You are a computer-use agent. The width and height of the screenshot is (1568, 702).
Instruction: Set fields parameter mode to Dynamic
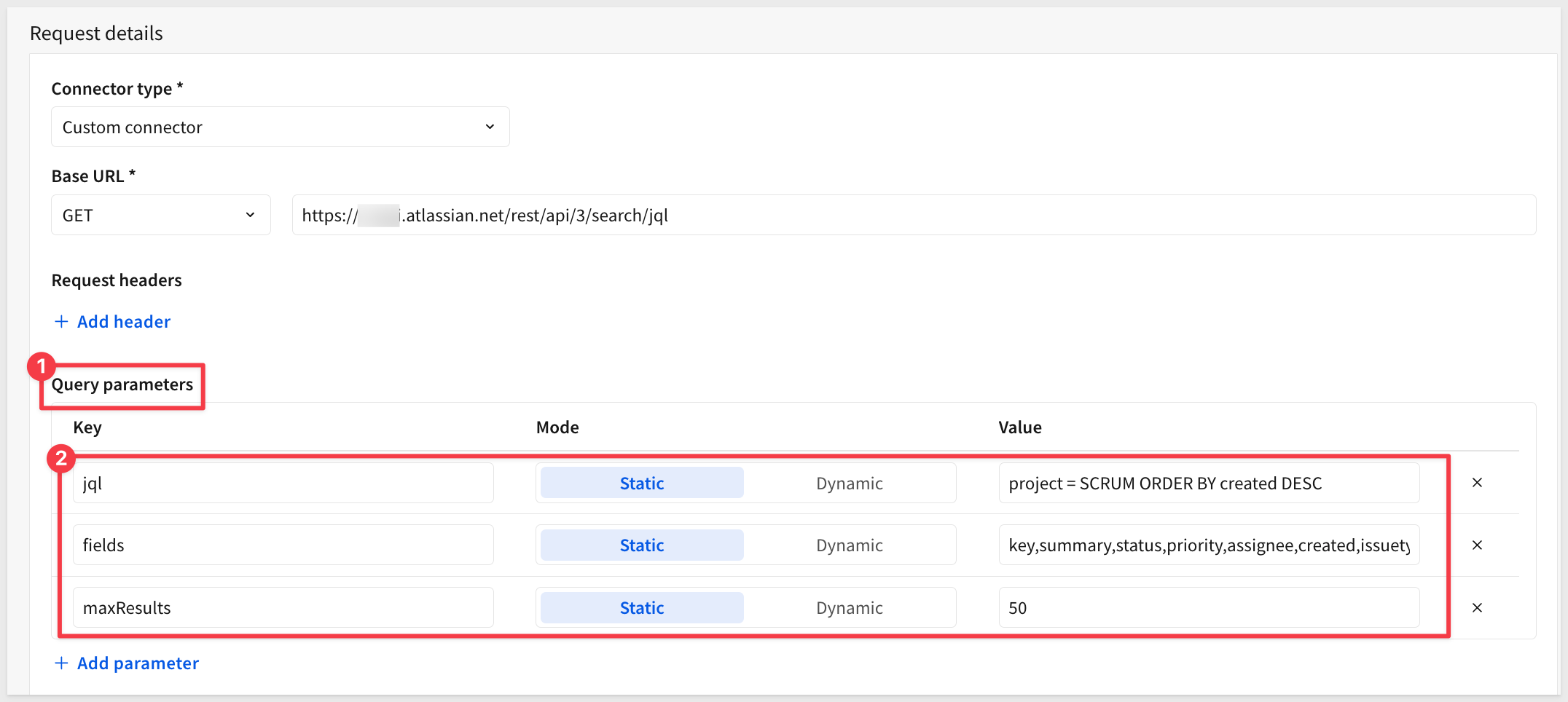tap(849, 545)
